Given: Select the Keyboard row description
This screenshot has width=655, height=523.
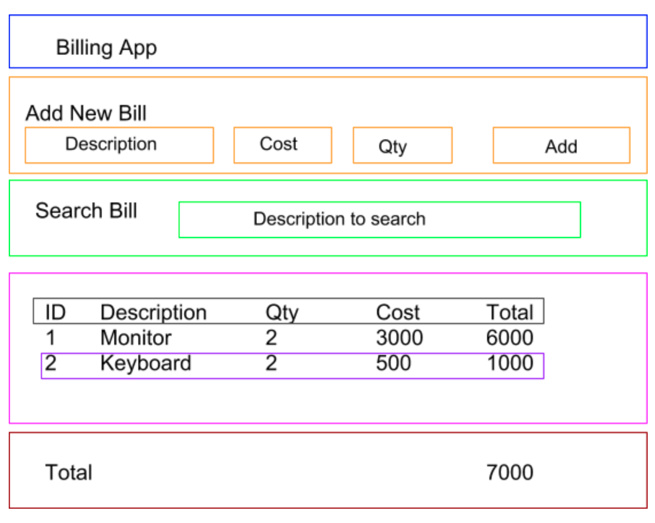Looking at the screenshot, I should [x=145, y=363].
